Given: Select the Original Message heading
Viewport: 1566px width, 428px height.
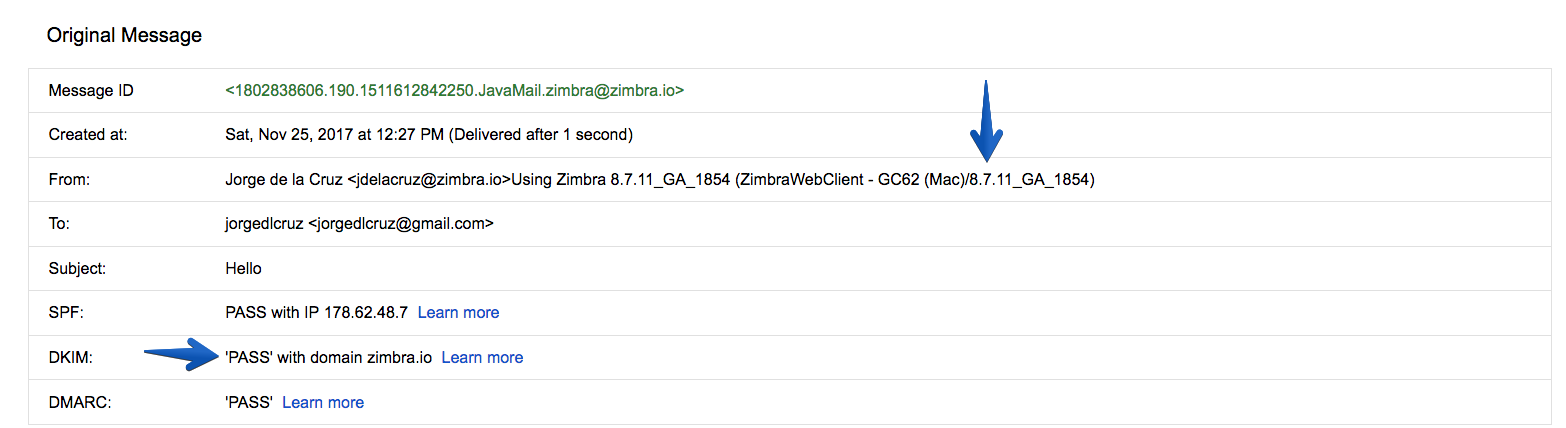Looking at the screenshot, I should (124, 36).
